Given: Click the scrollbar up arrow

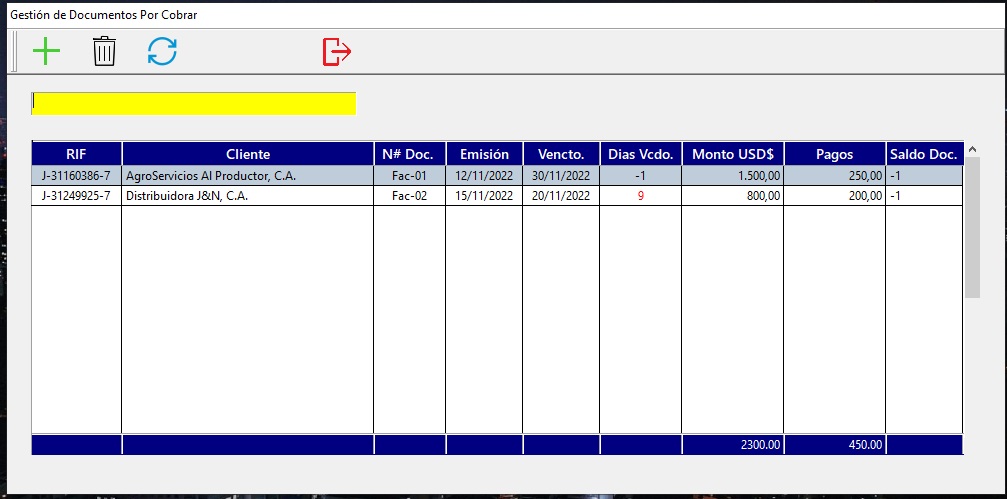Looking at the screenshot, I should pos(972,149).
